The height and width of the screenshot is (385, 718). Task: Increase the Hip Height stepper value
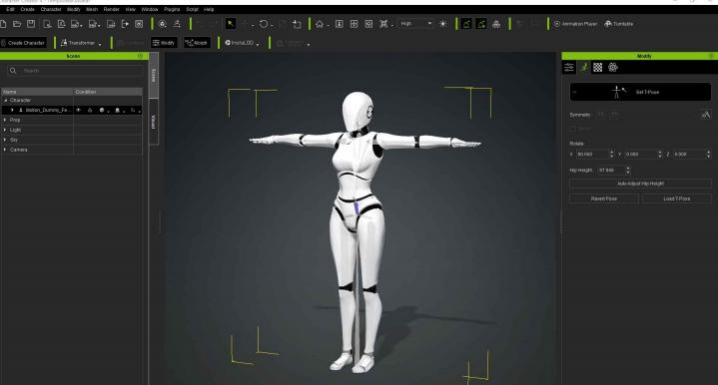coord(628,168)
